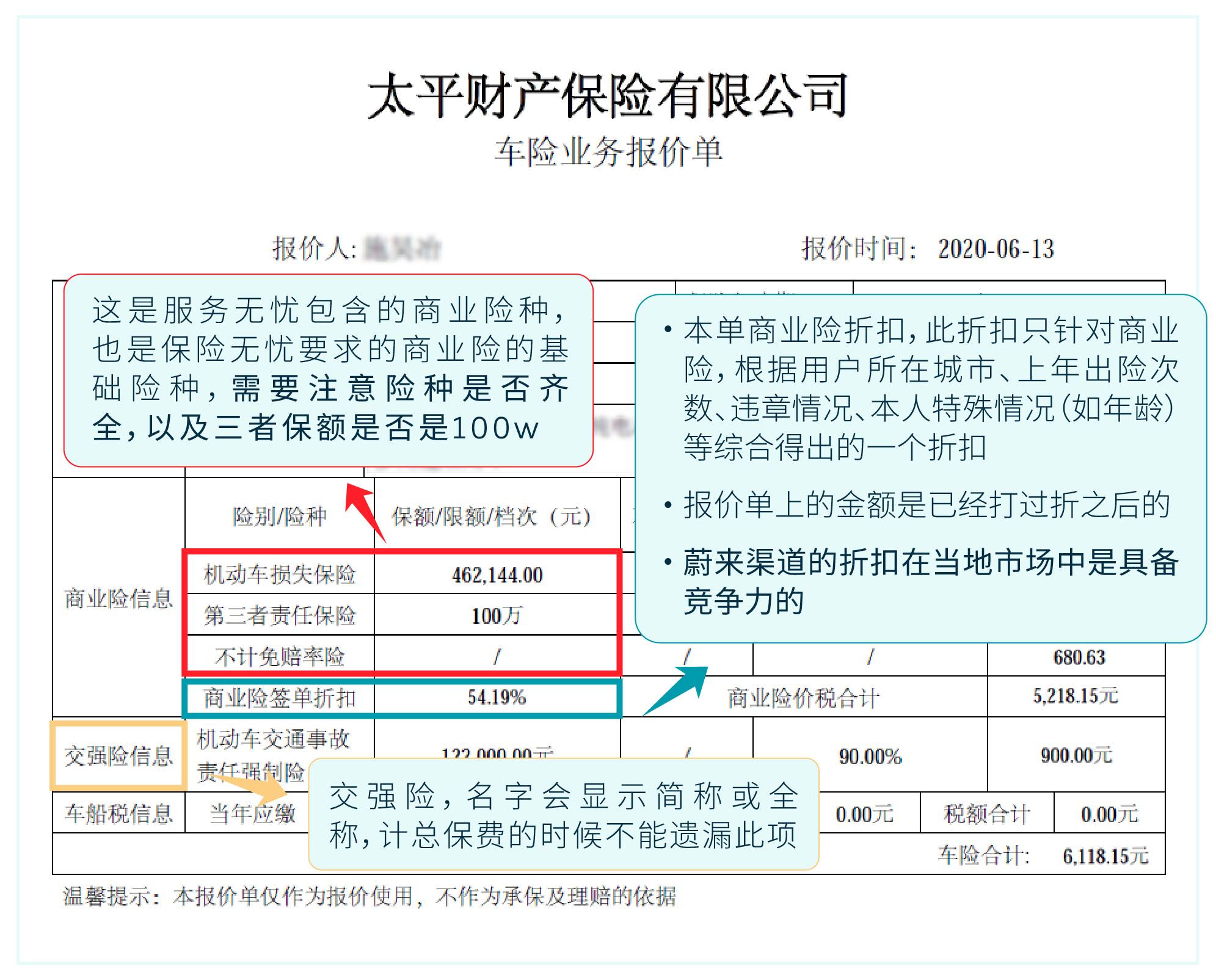
Task: Click the 不计免赔率险 row label
Action: click(280, 657)
